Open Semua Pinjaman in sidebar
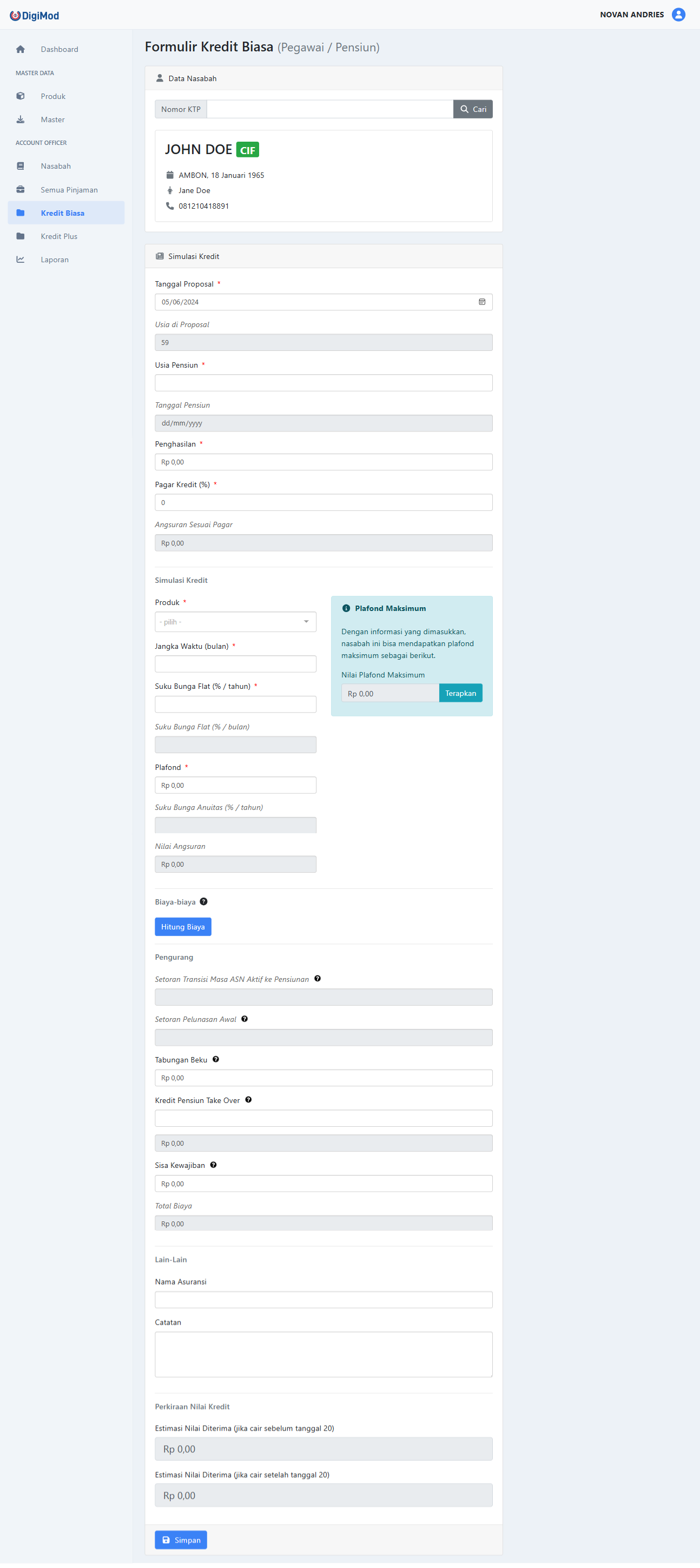Screen dimensions: 700x1568 click(x=69, y=190)
